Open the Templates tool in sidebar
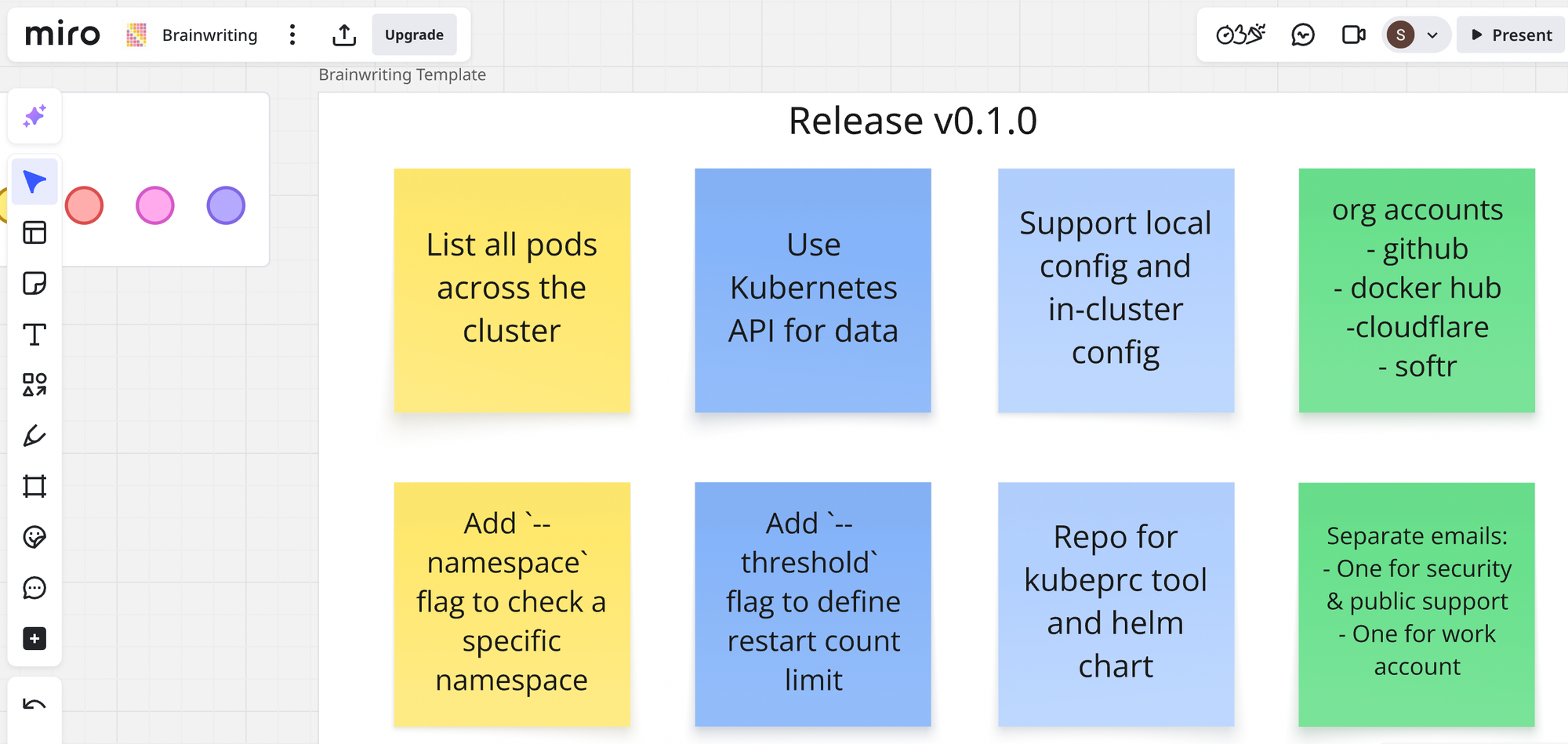1568x744 pixels. tap(34, 233)
